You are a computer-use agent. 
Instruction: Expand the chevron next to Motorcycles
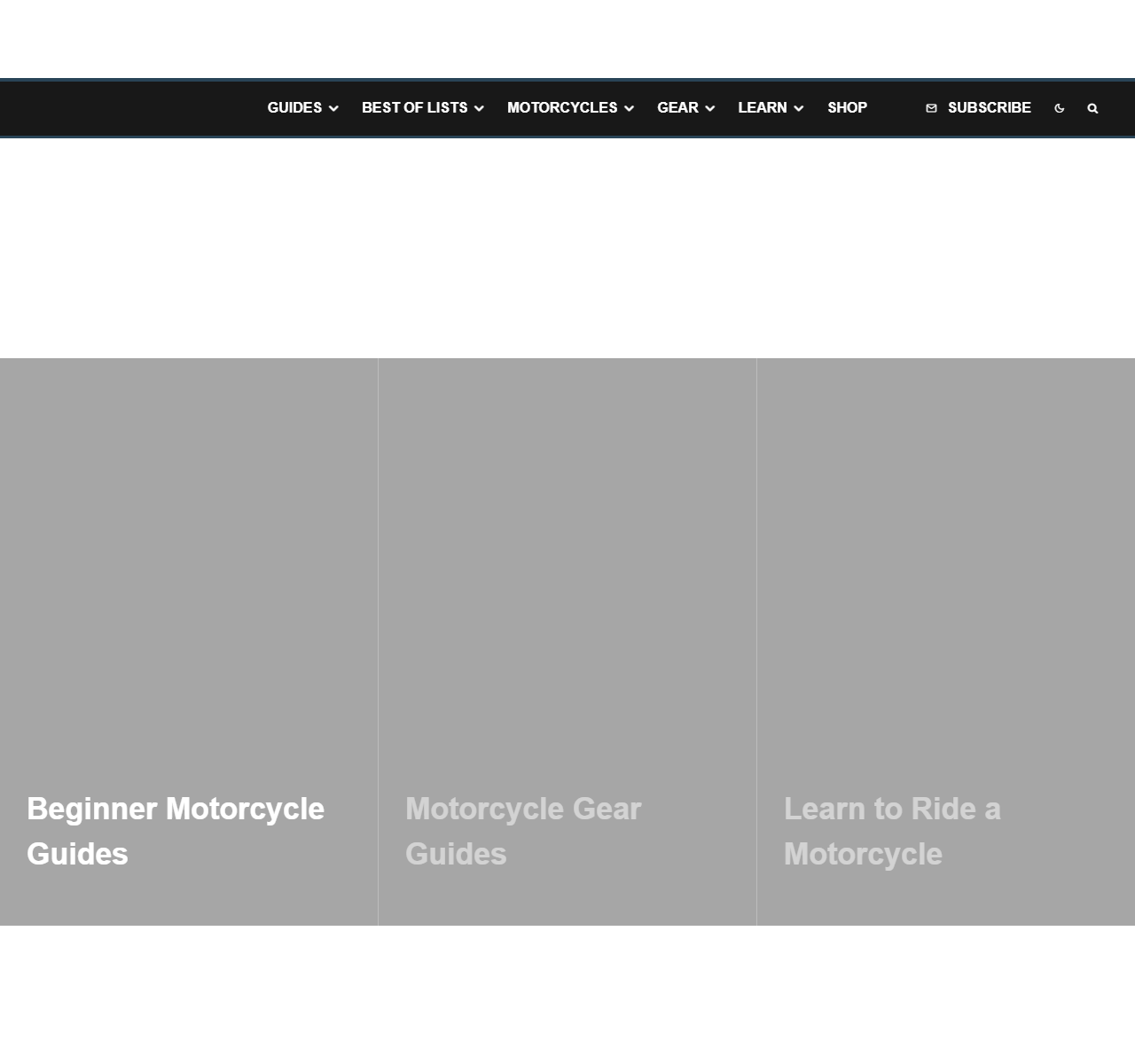(x=629, y=108)
